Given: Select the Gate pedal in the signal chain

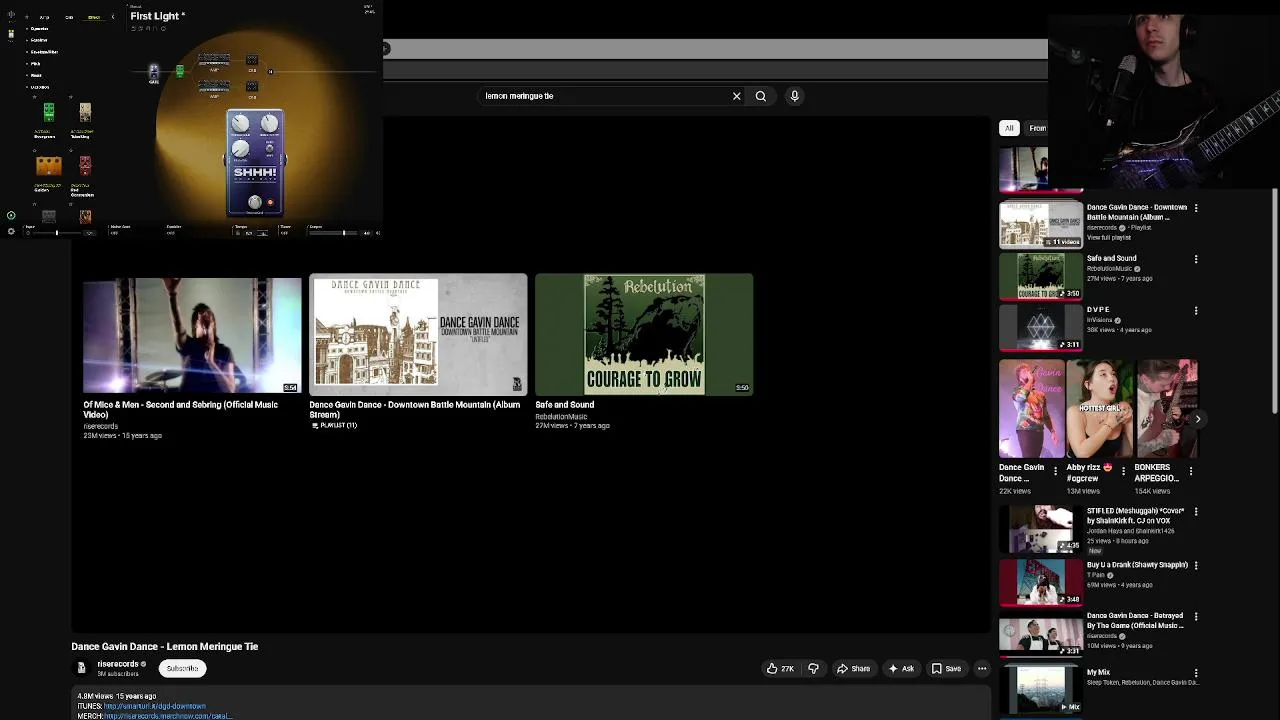Looking at the screenshot, I should tap(154, 72).
